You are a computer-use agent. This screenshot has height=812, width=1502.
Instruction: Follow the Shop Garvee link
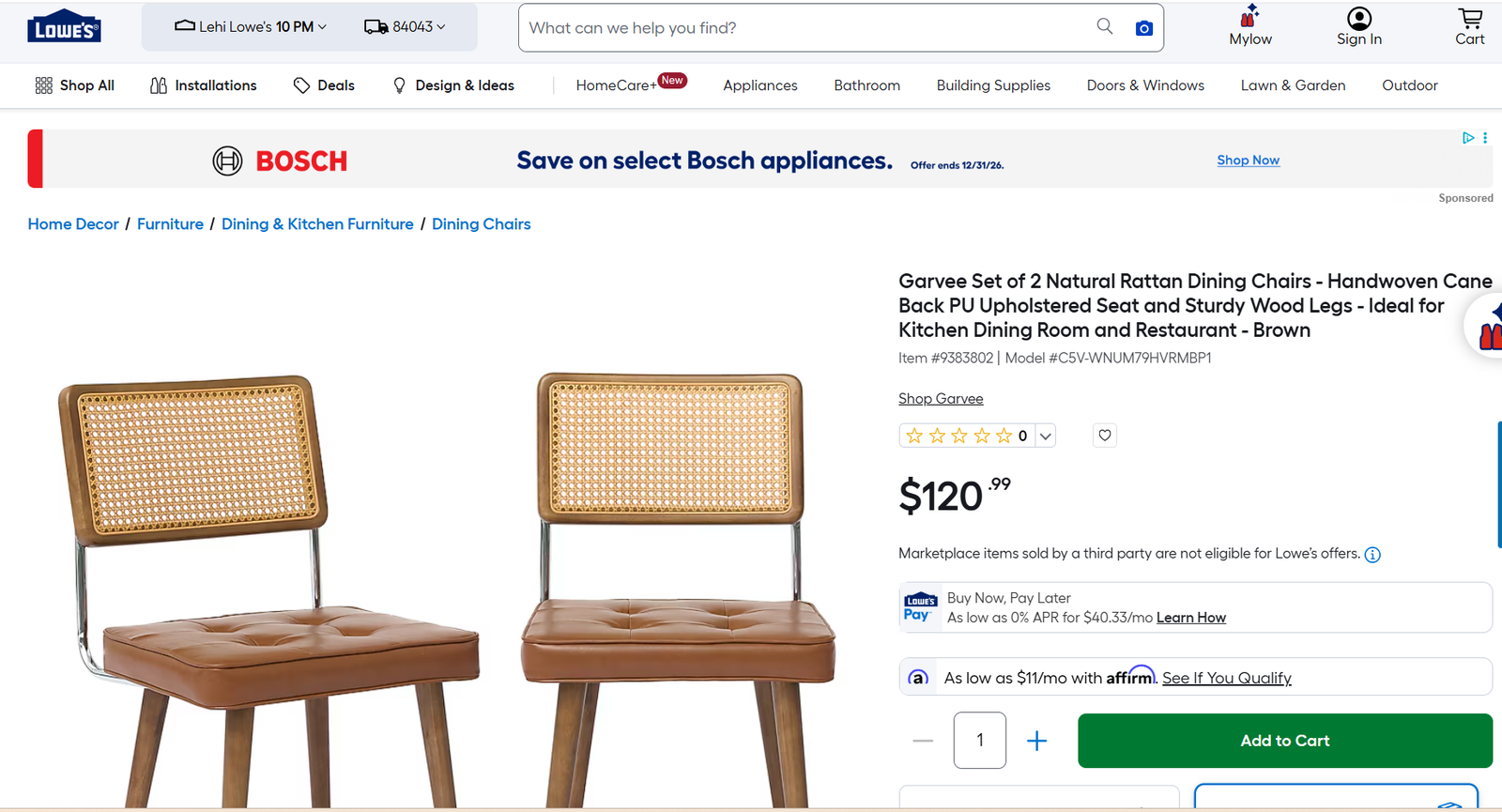[x=941, y=398]
